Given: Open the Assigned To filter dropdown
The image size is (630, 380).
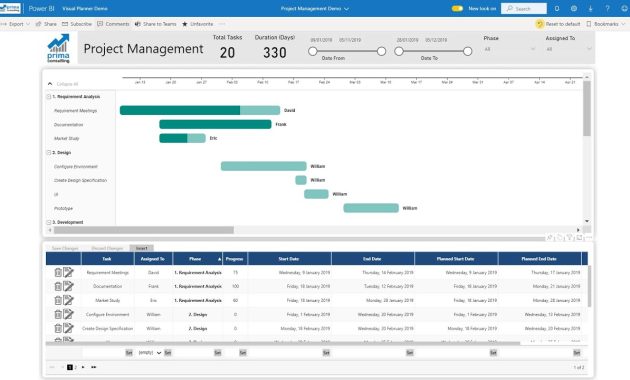Looking at the screenshot, I should click(569, 49).
